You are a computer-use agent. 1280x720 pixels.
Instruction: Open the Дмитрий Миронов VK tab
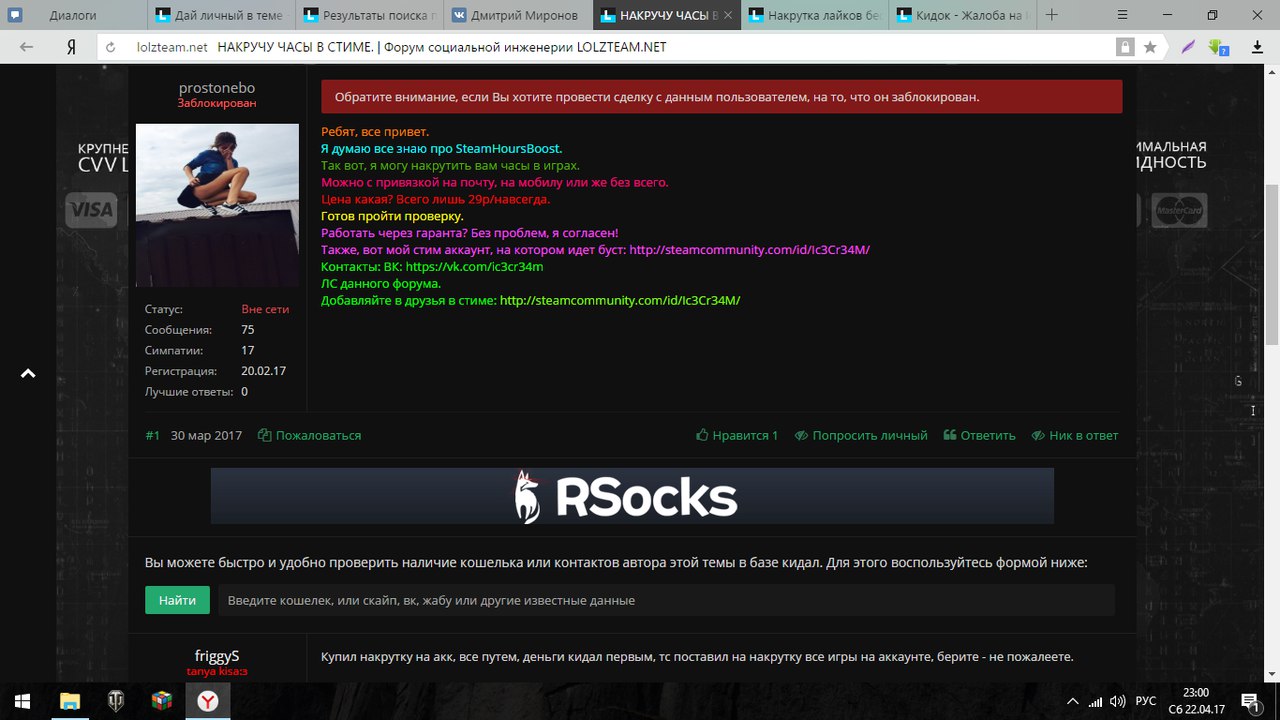point(518,15)
